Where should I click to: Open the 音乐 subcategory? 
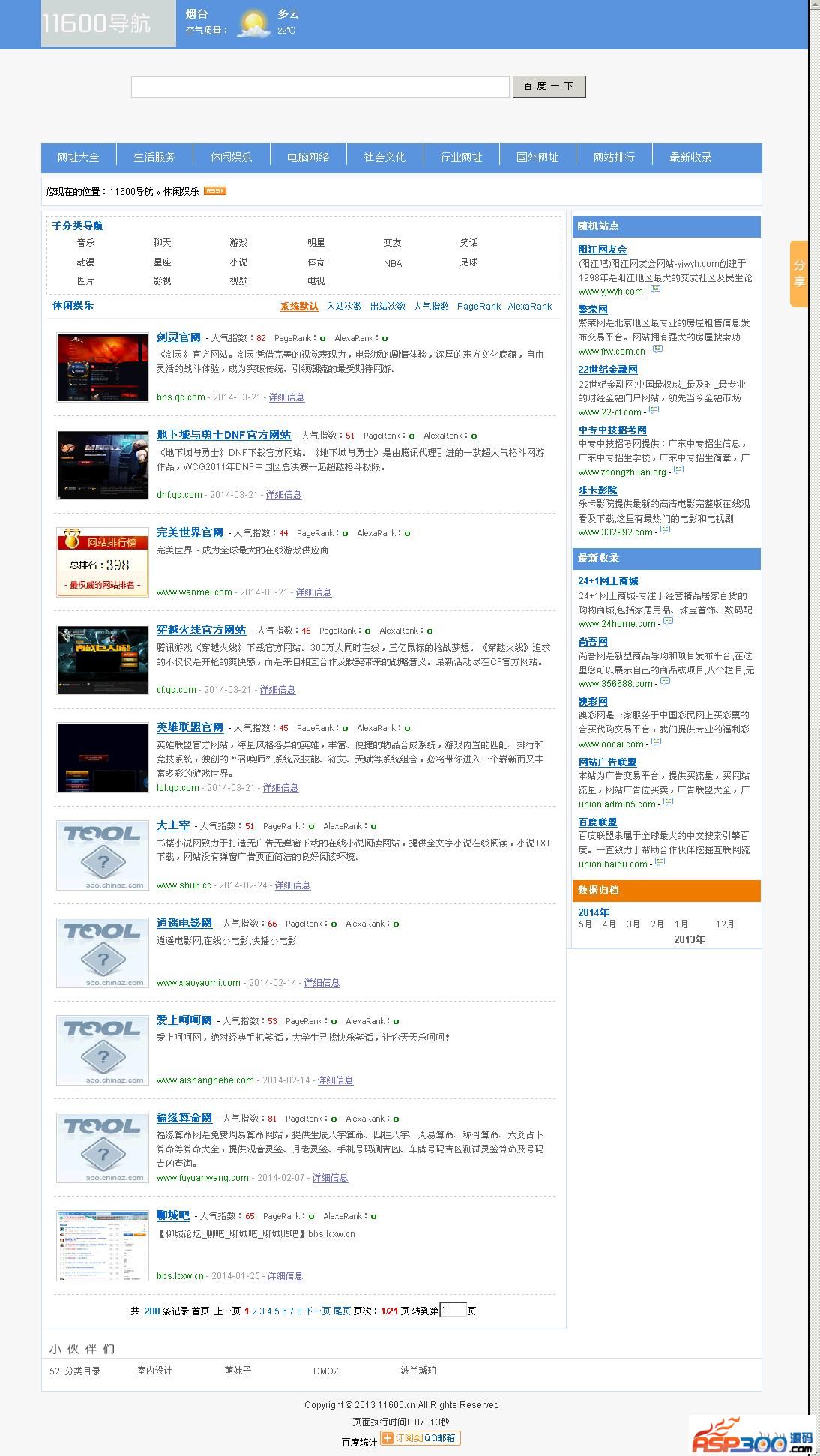[x=86, y=243]
